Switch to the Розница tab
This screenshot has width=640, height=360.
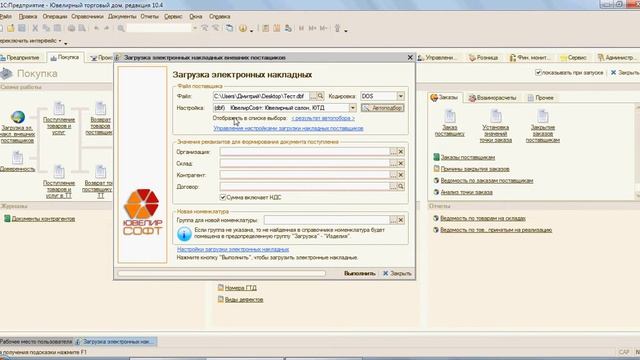(483, 58)
